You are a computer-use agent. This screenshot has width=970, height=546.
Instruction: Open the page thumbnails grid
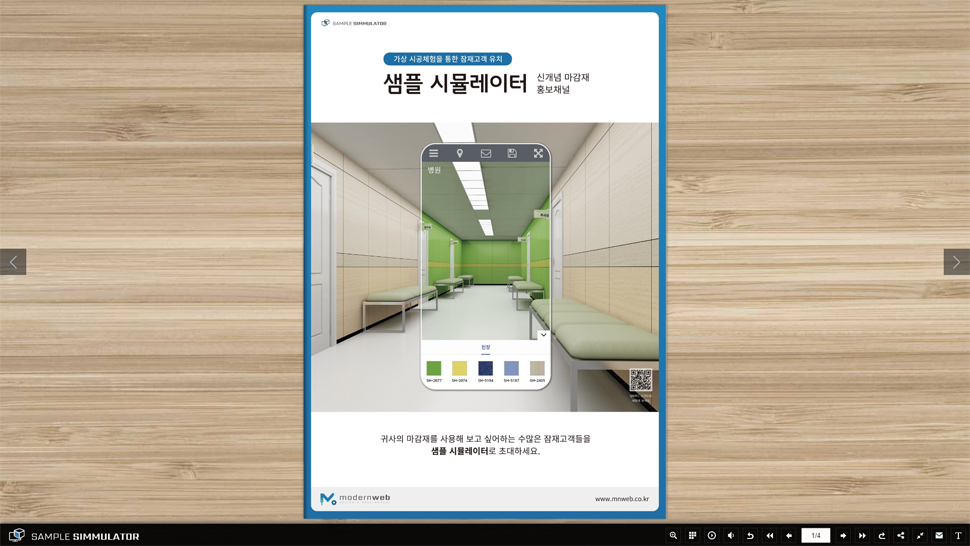point(692,536)
